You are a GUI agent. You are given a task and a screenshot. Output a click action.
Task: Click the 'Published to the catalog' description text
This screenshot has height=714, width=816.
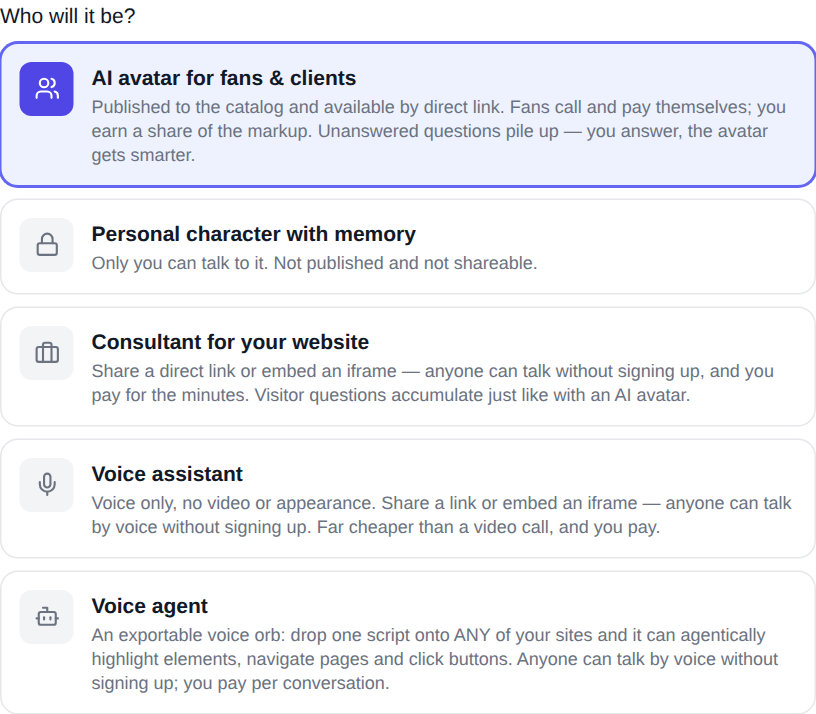tap(439, 131)
